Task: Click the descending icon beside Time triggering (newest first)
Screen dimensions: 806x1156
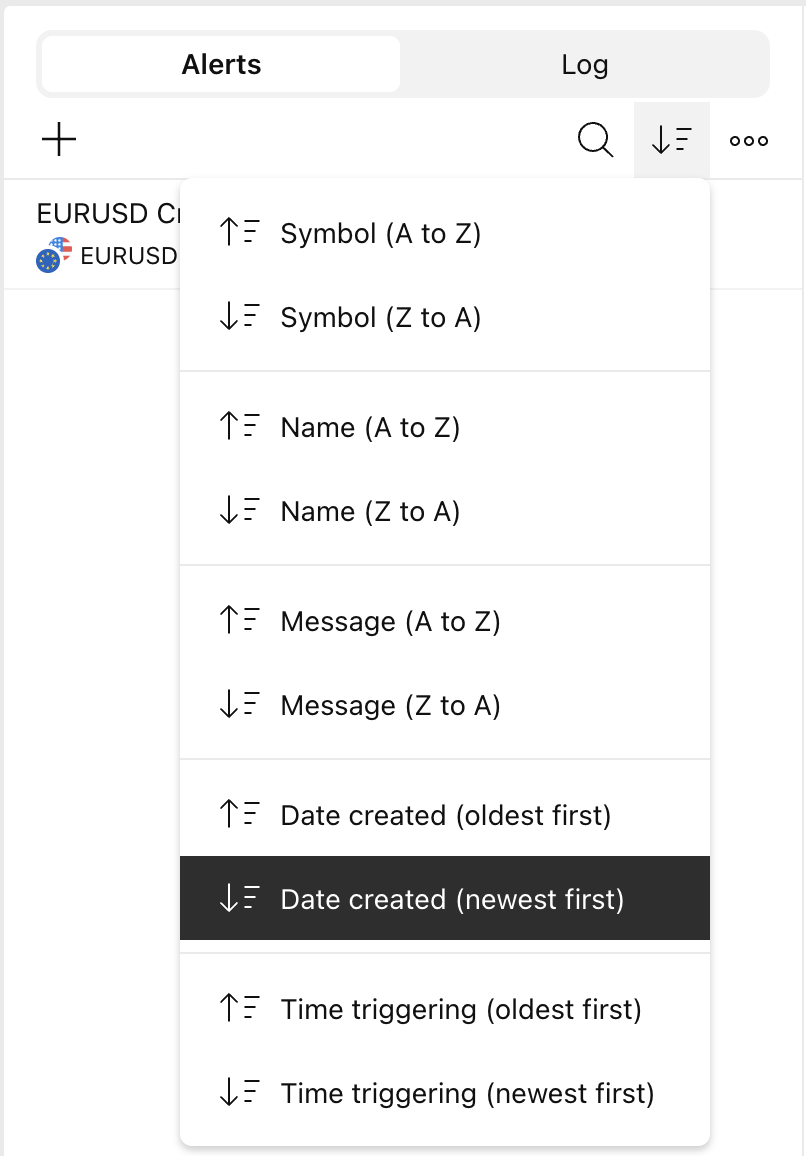Action: tap(239, 1093)
